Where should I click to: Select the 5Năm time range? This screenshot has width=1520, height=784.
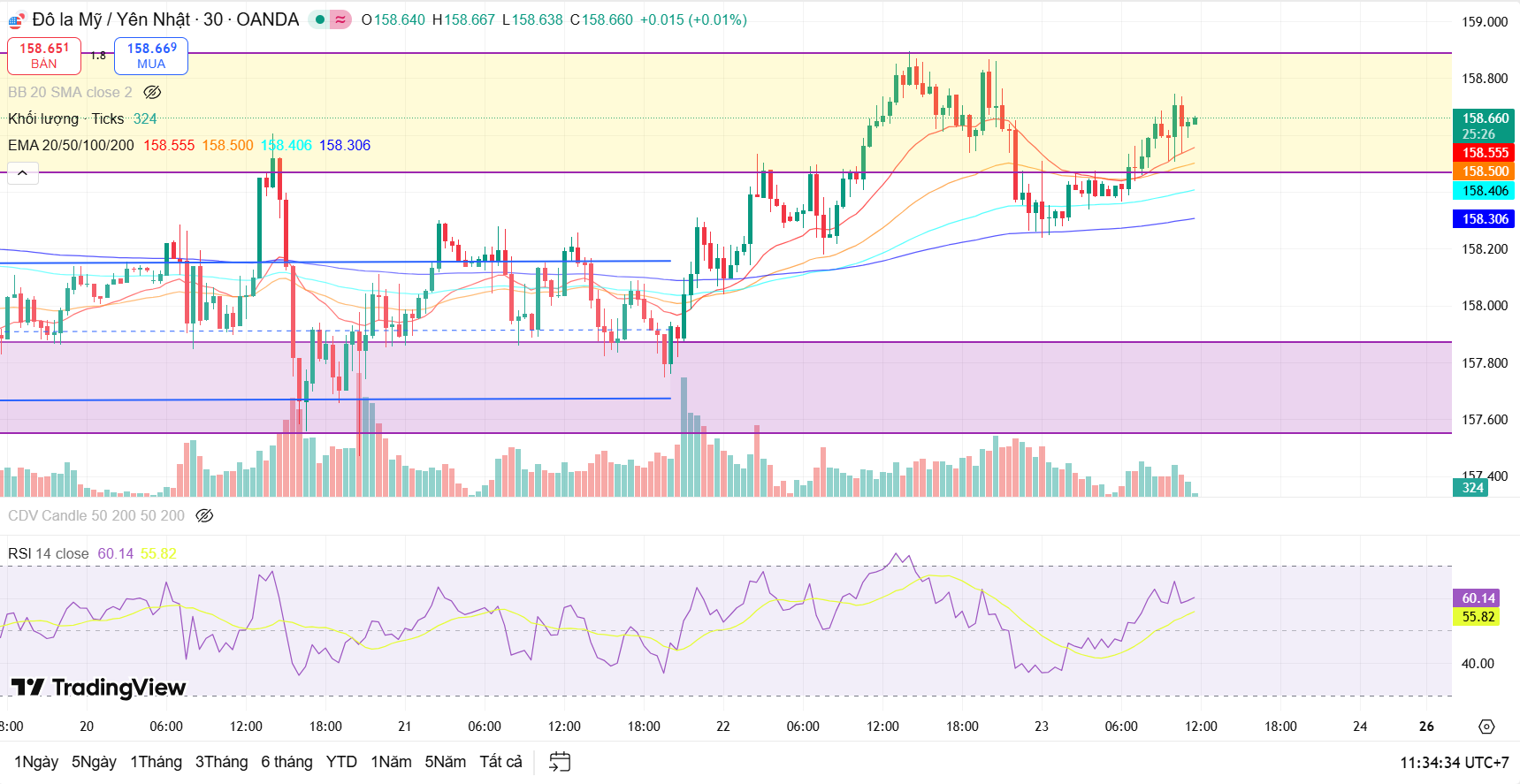(445, 762)
